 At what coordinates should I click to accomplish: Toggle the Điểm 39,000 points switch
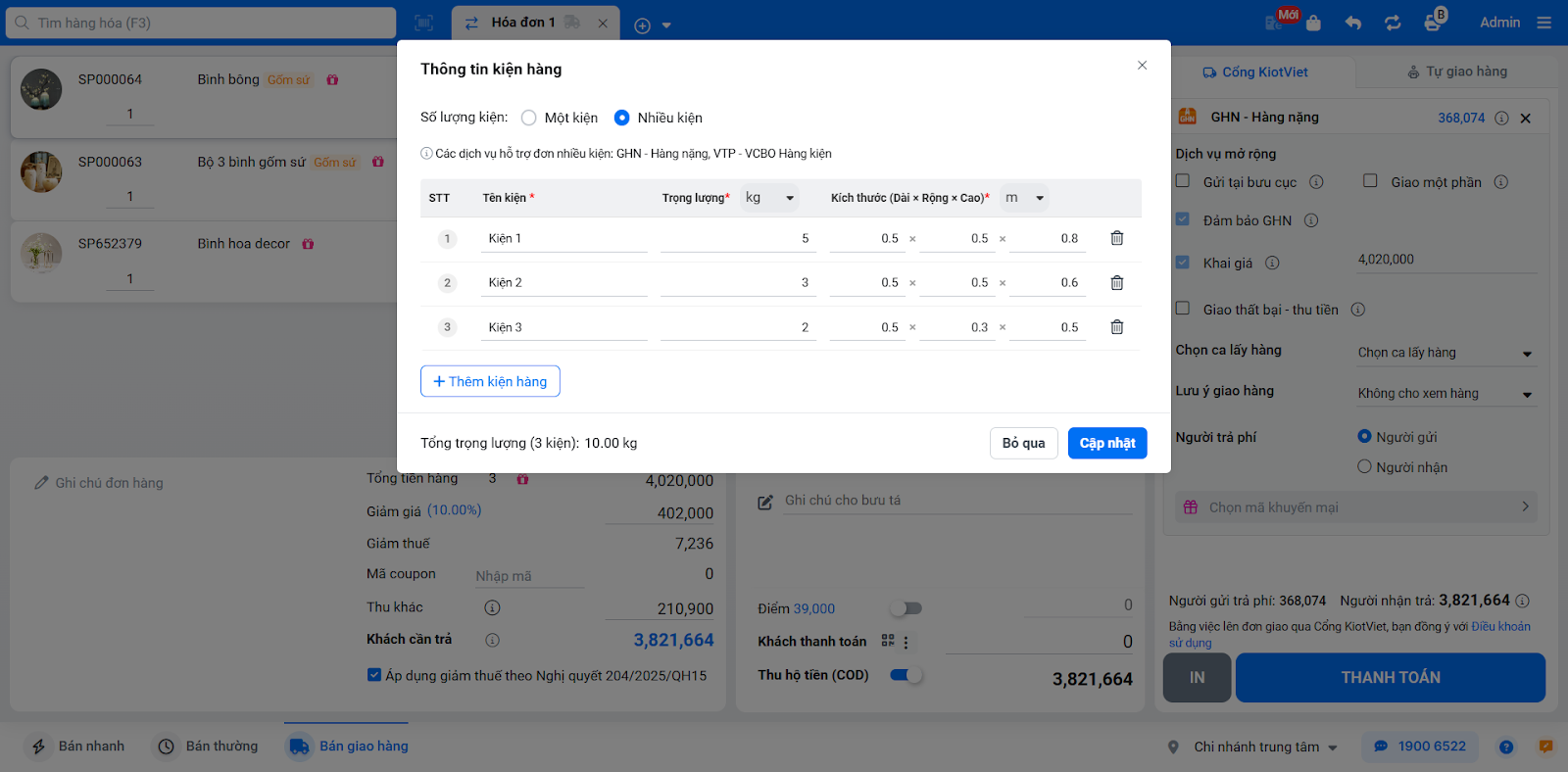[x=906, y=608]
